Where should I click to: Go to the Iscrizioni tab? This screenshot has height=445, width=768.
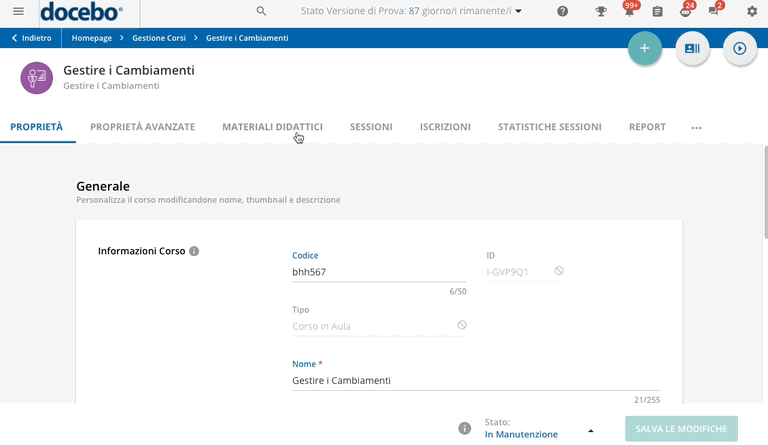pos(445,127)
